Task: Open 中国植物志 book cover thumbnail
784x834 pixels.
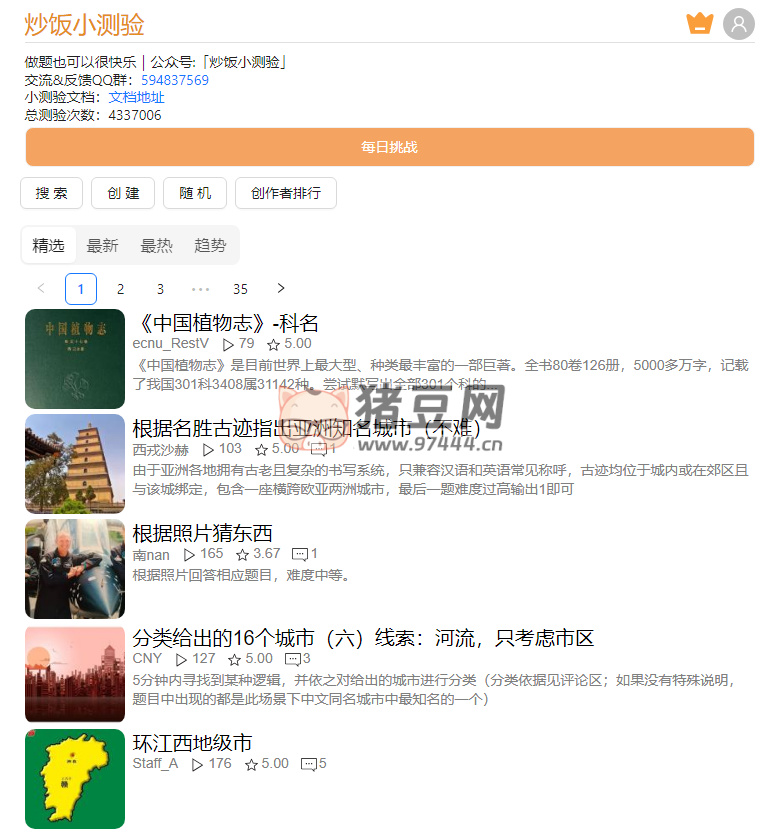Action: 75,358
